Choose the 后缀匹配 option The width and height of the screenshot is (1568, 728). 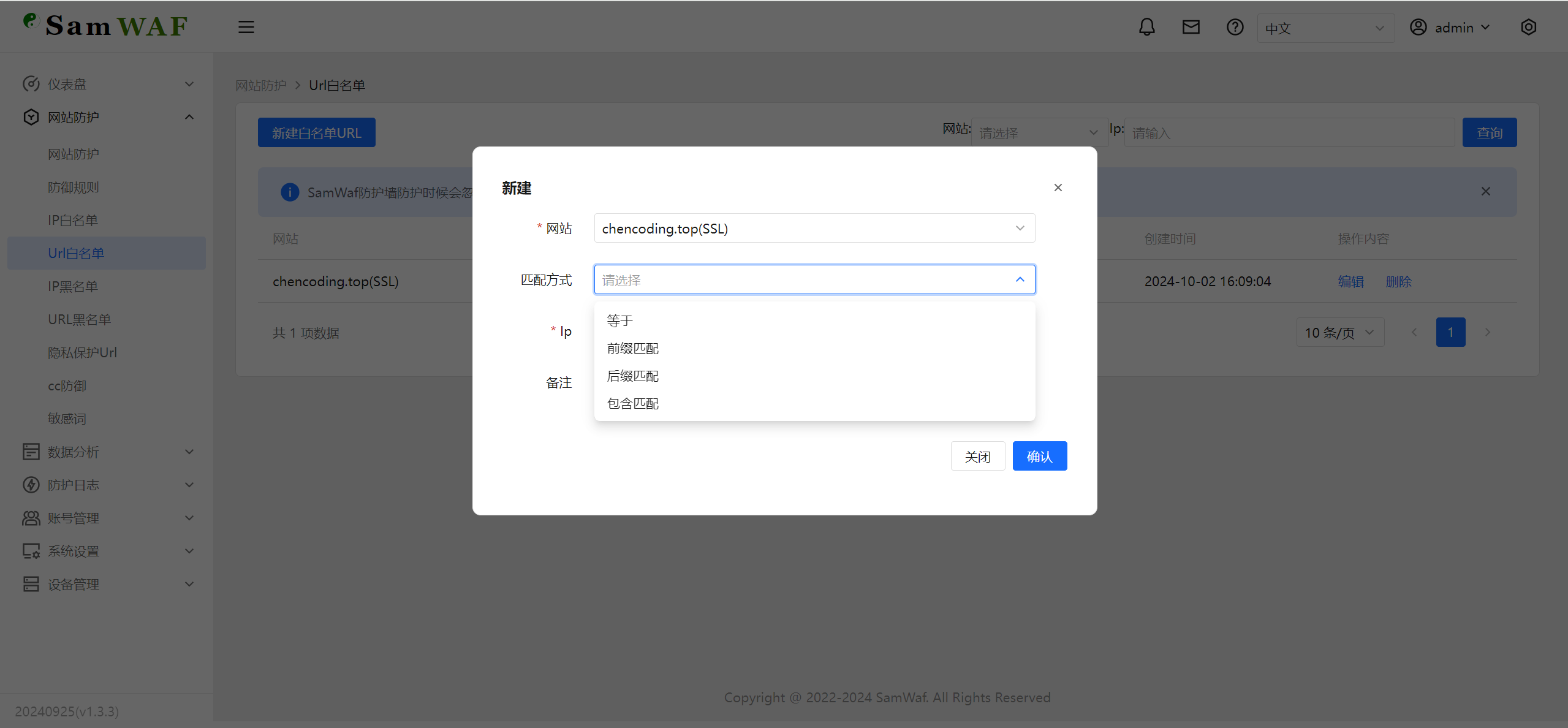coord(814,376)
